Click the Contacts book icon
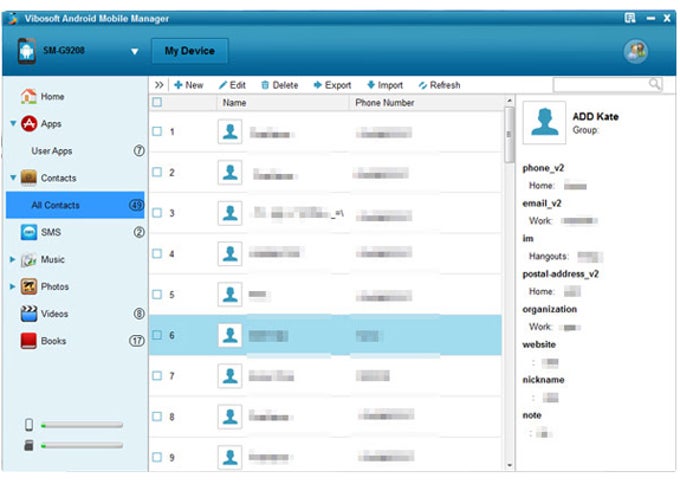 click(x=29, y=178)
